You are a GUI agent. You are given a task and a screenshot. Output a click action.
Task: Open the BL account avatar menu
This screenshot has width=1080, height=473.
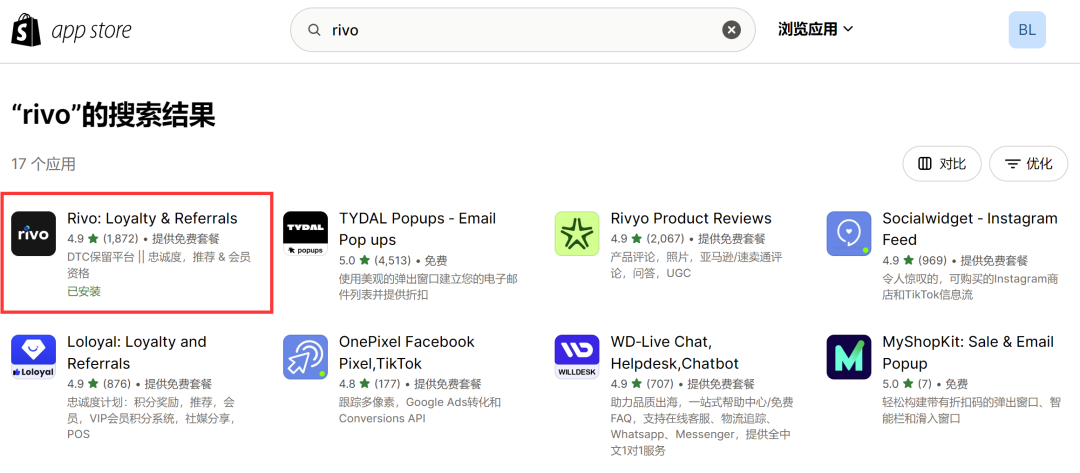pyautogui.click(x=1027, y=30)
